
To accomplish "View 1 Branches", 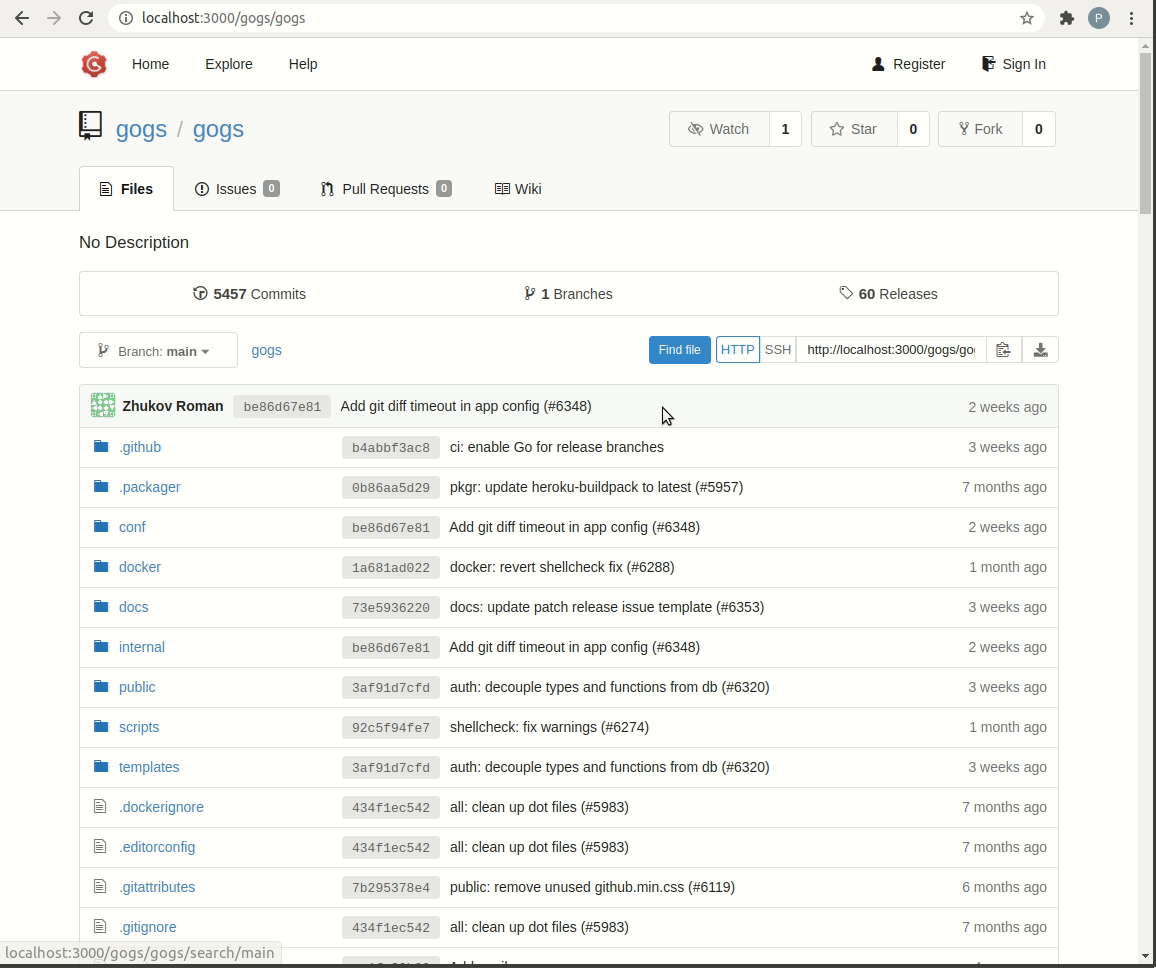I will 568,293.
